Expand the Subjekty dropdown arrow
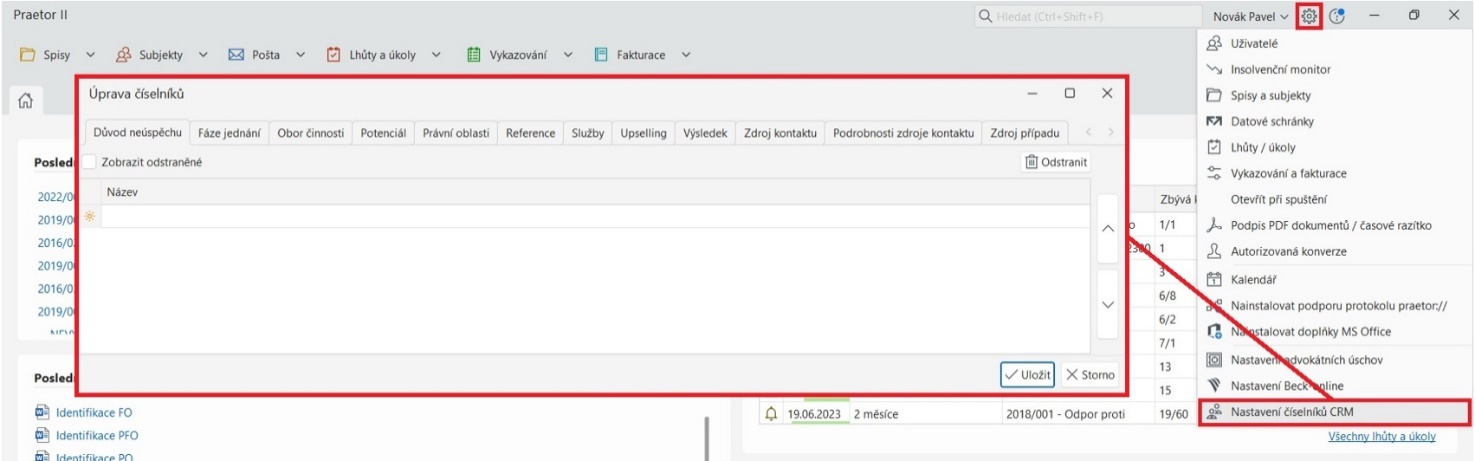Image resolution: width=1475 pixels, height=461 pixels. point(204,55)
